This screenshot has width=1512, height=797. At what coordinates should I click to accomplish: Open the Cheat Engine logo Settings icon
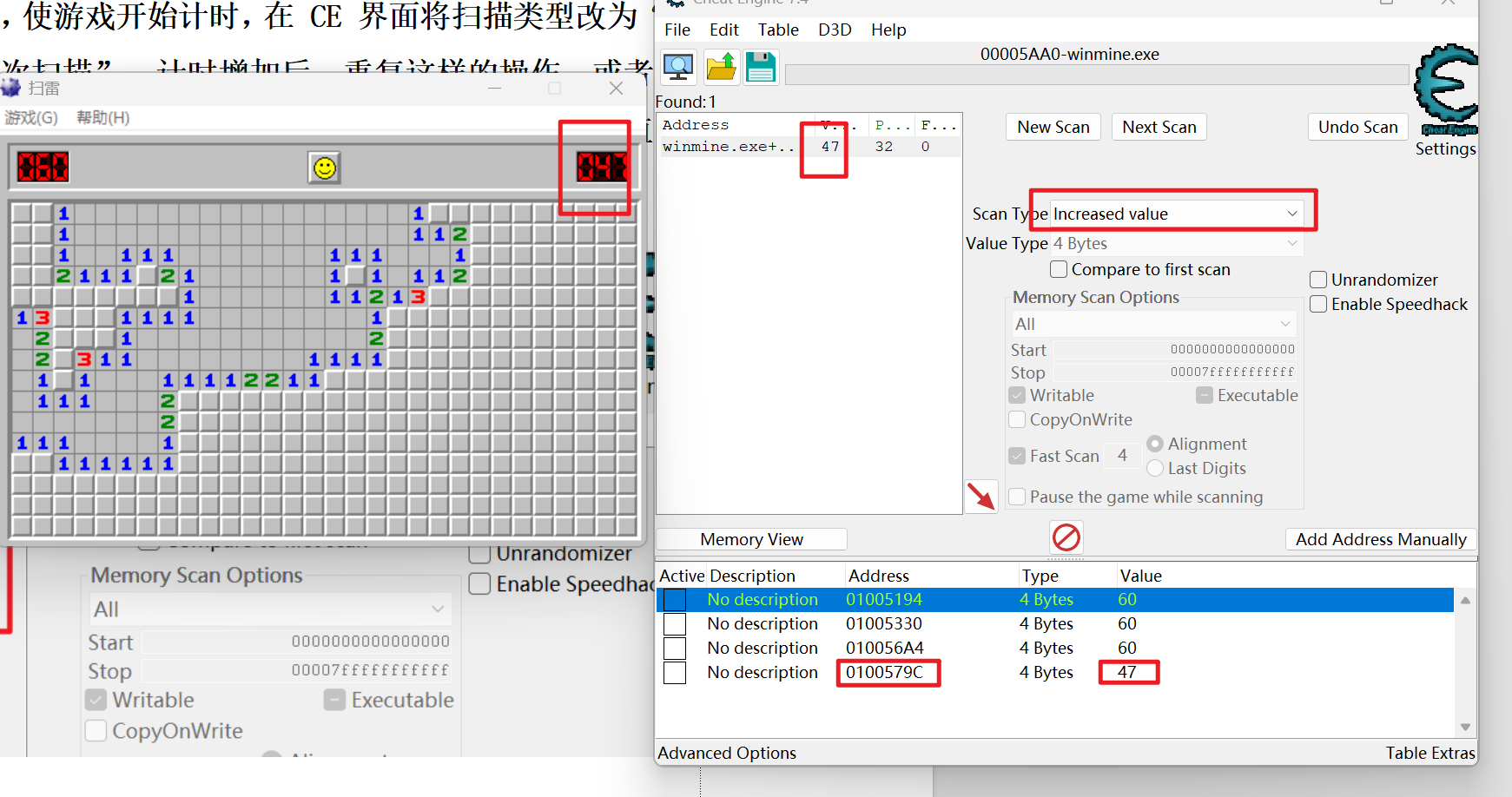tap(1446, 89)
